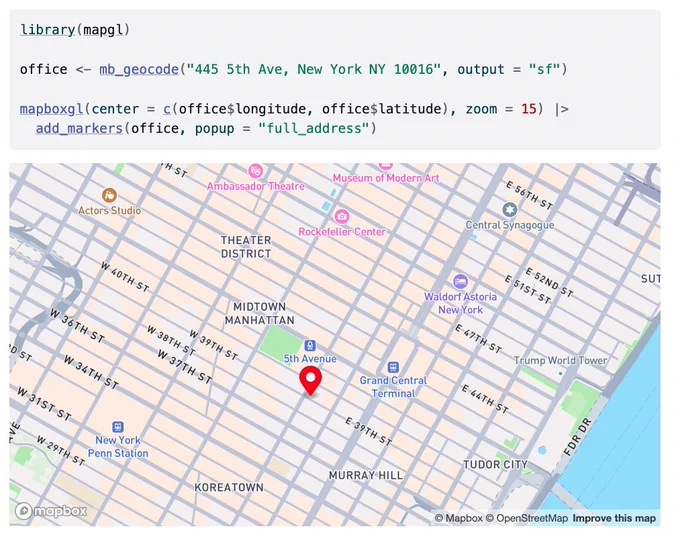Click the E 56TH ST street label
This screenshot has width=680, height=537.
click(529, 196)
